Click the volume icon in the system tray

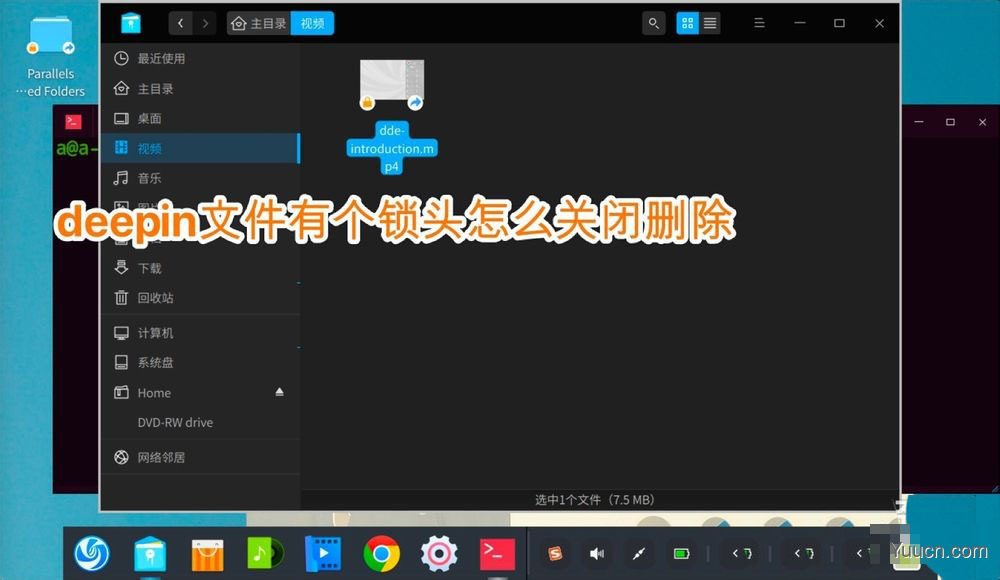597,553
